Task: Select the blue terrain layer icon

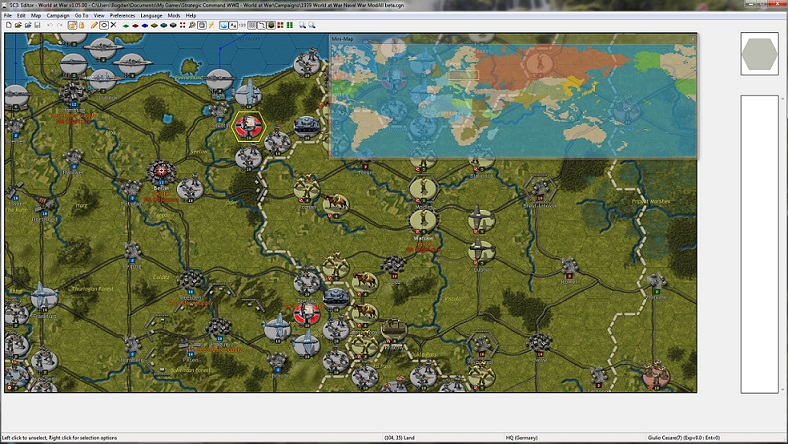Action: coord(145,25)
